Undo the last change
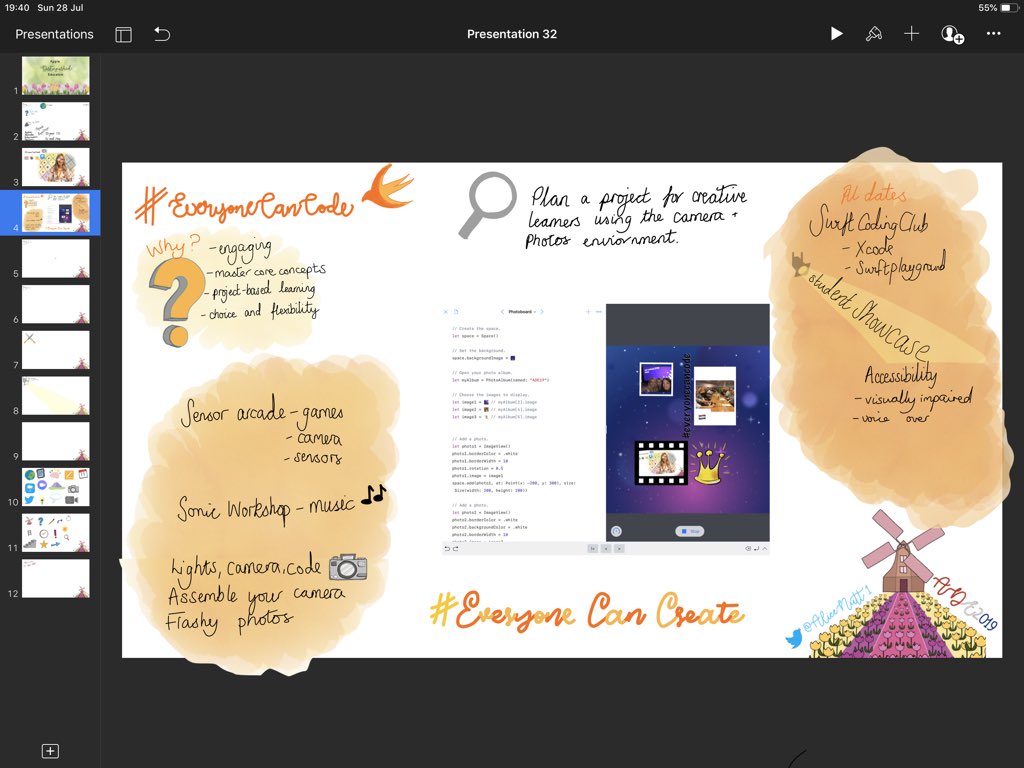Image resolution: width=1024 pixels, height=768 pixels. [162, 33]
